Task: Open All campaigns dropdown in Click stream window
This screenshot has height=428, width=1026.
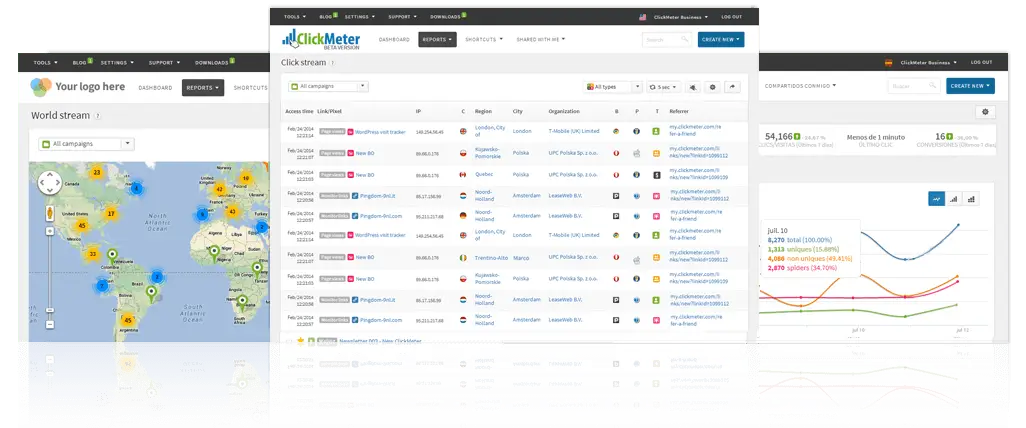Action: coord(328,86)
